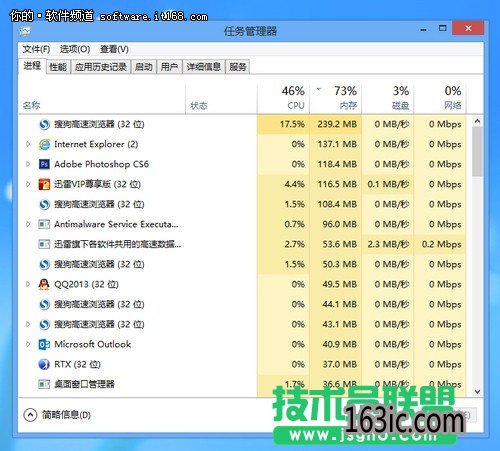Switch to the 服务 tab
The width and height of the screenshot is (500, 451).
click(x=238, y=67)
